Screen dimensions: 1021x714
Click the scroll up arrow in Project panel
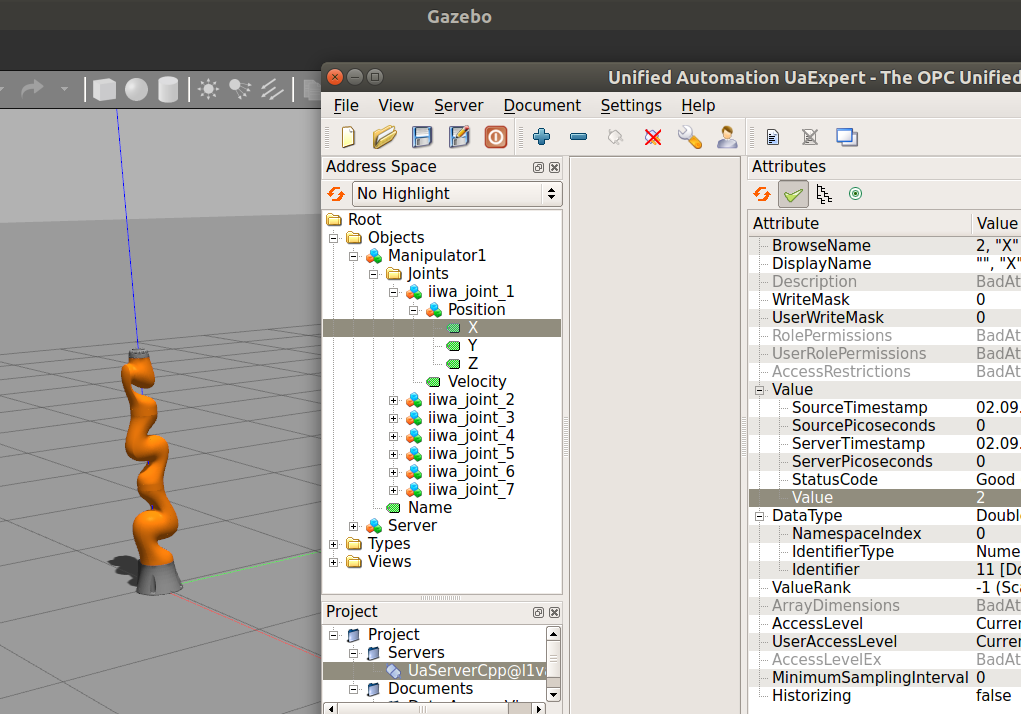pyautogui.click(x=553, y=634)
